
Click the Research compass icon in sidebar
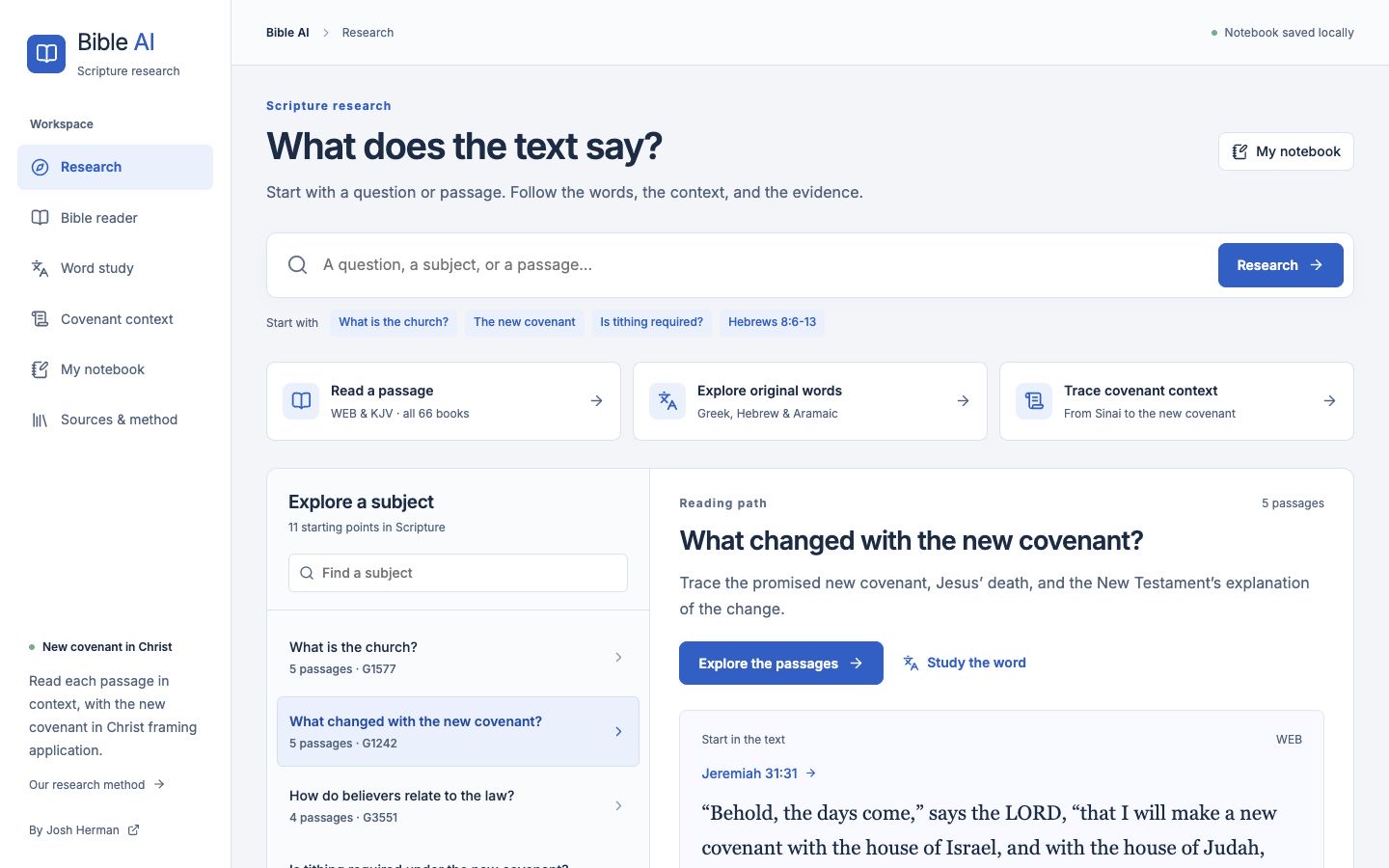41,167
